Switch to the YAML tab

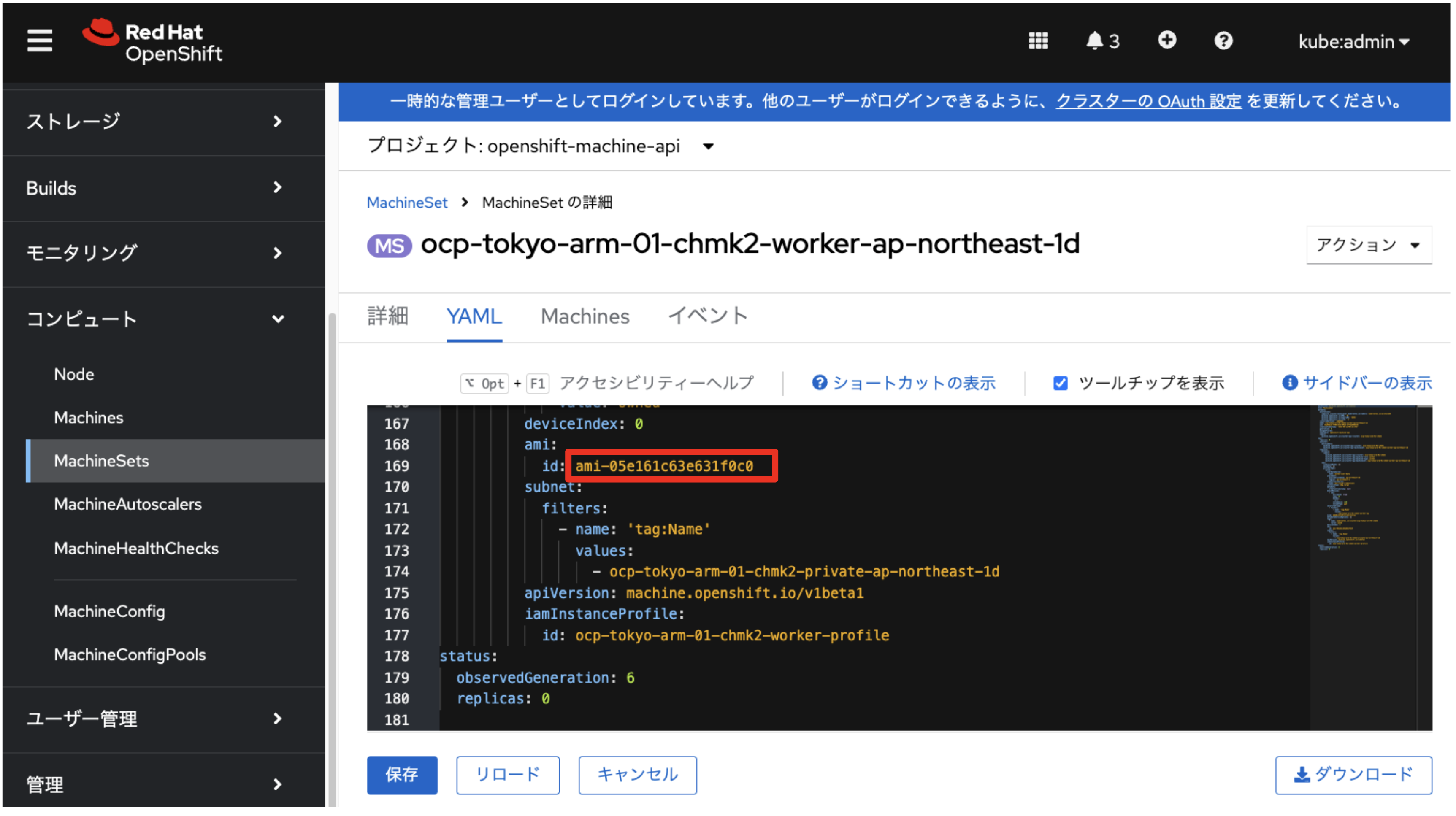(474, 316)
